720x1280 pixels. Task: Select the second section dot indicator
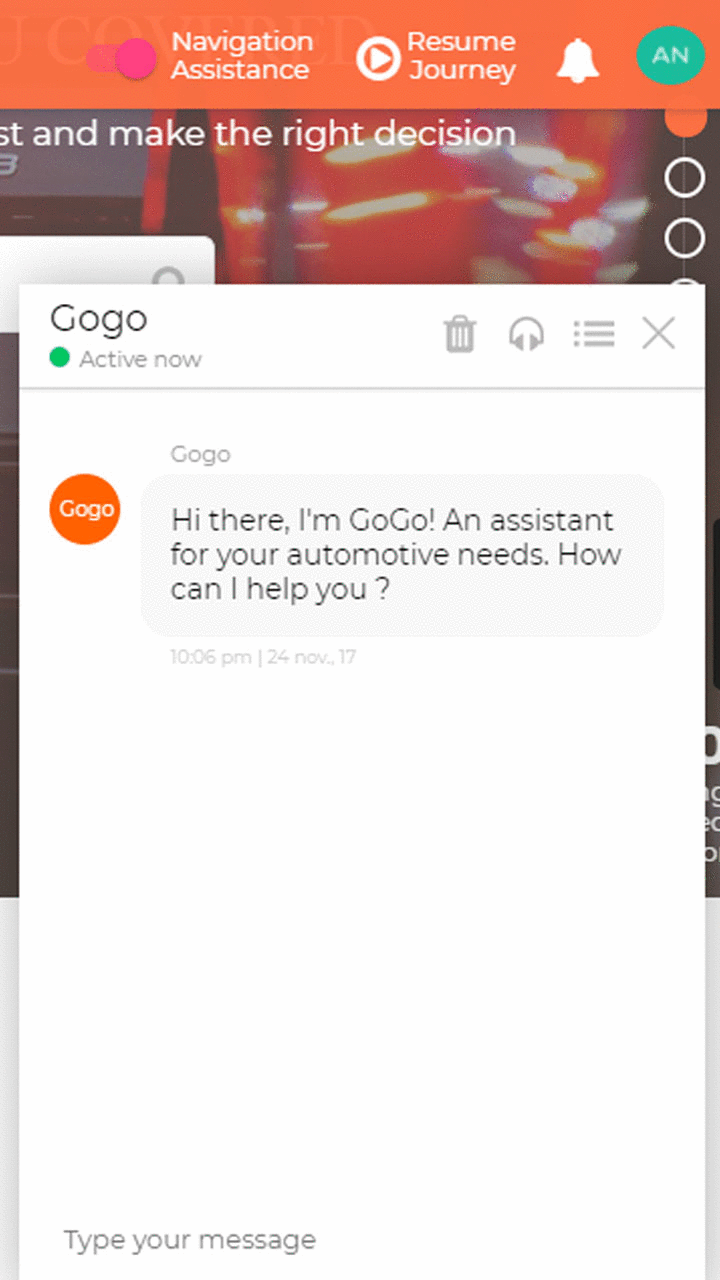685,178
